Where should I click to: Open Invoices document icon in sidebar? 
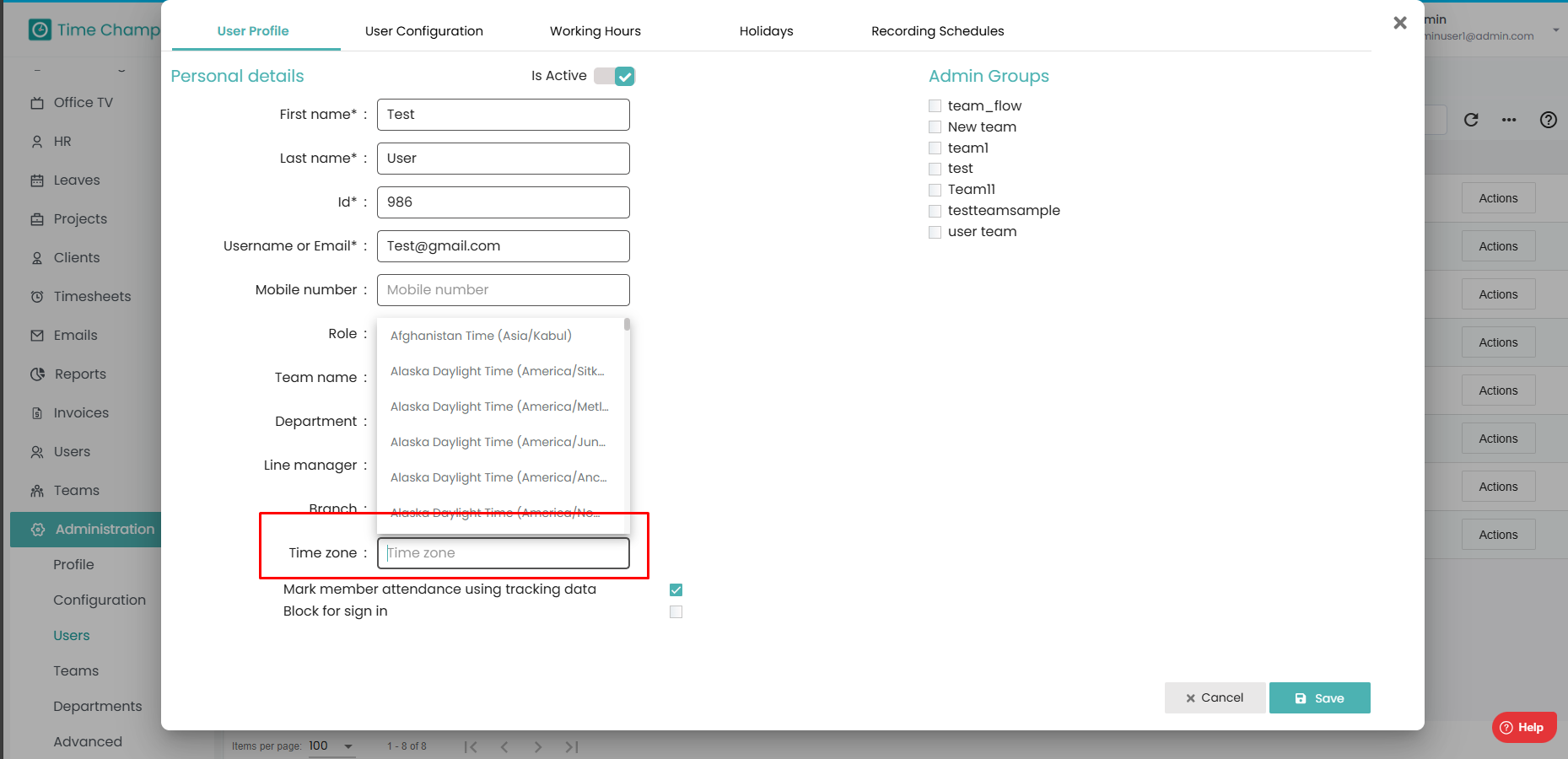click(x=37, y=413)
